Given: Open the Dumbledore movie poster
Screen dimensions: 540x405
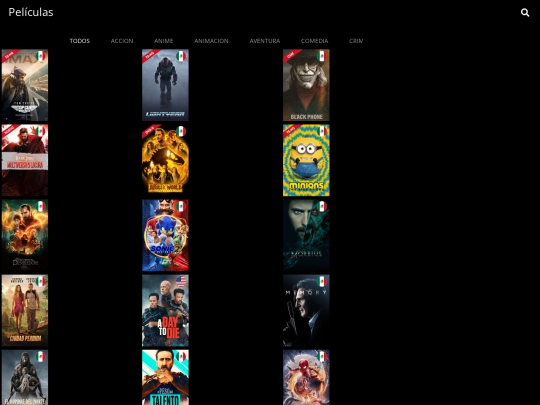Looking at the screenshot, I should (x=25, y=235).
